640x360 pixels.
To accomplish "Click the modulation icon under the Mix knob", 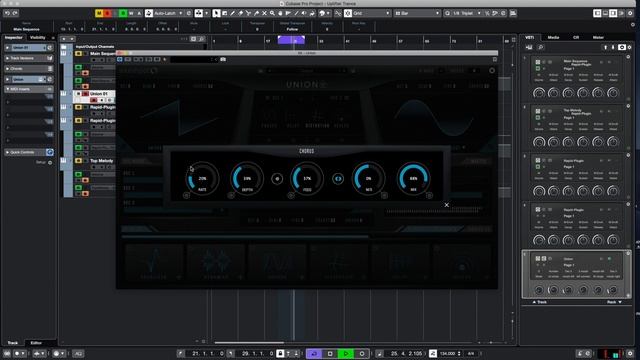I will coord(429,196).
